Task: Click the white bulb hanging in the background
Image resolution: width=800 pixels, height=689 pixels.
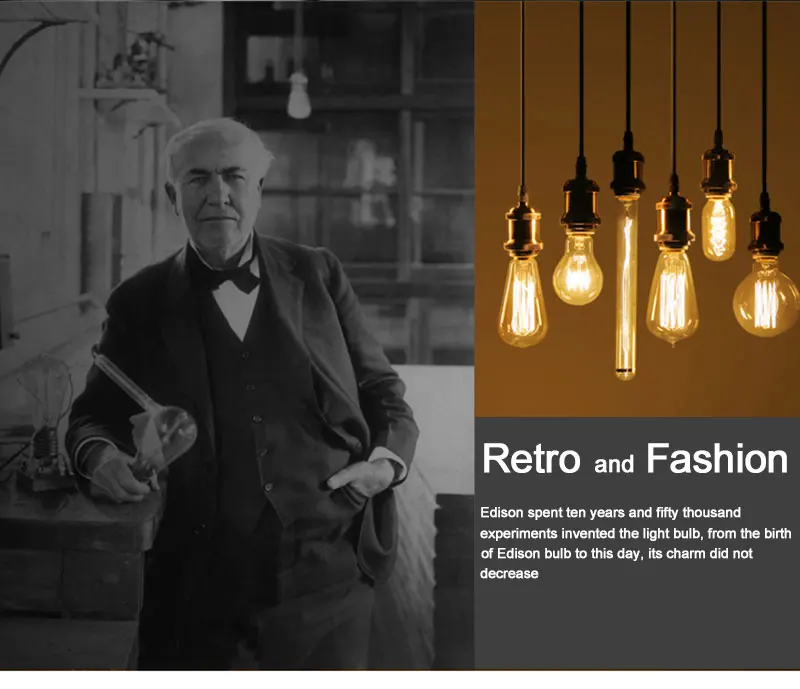Action: (299, 95)
